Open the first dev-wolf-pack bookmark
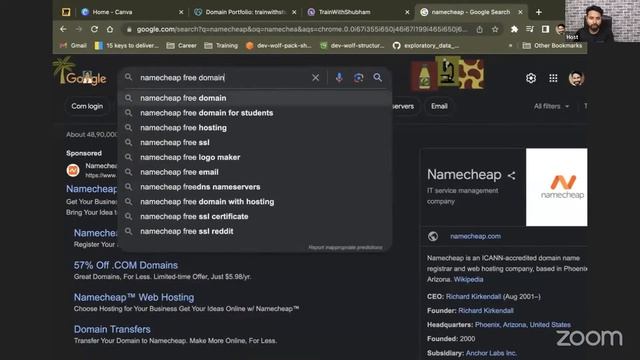 pyautogui.click(x=278, y=46)
